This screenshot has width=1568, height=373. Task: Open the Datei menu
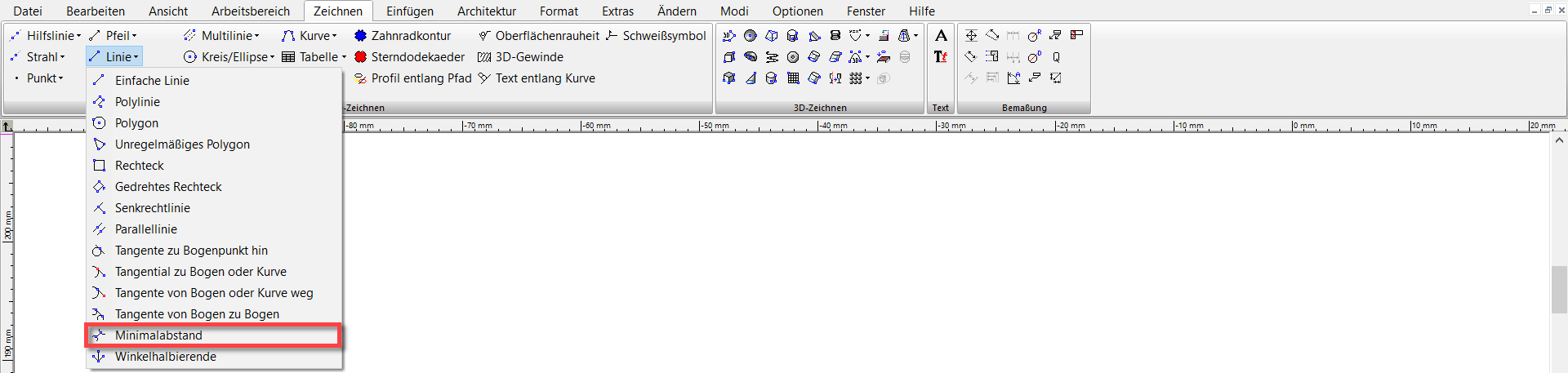28,11
